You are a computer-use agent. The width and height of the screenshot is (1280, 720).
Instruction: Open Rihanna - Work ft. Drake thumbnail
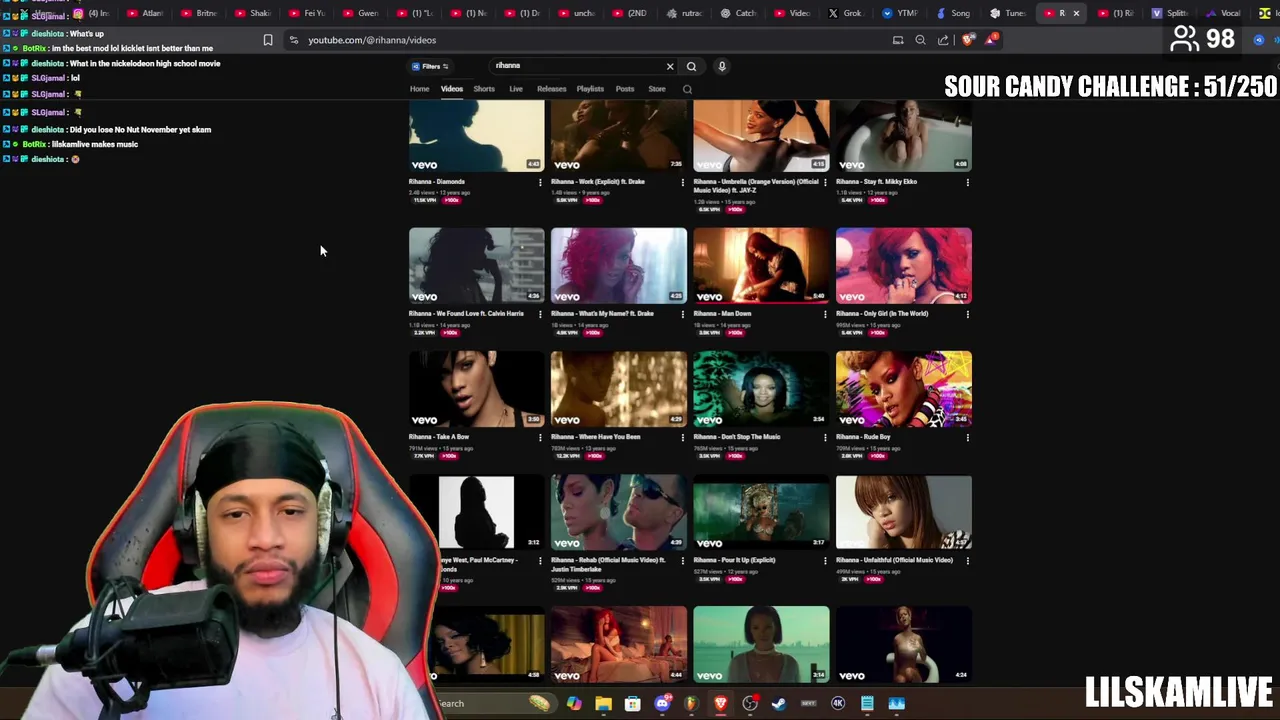[x=619, y=135]
